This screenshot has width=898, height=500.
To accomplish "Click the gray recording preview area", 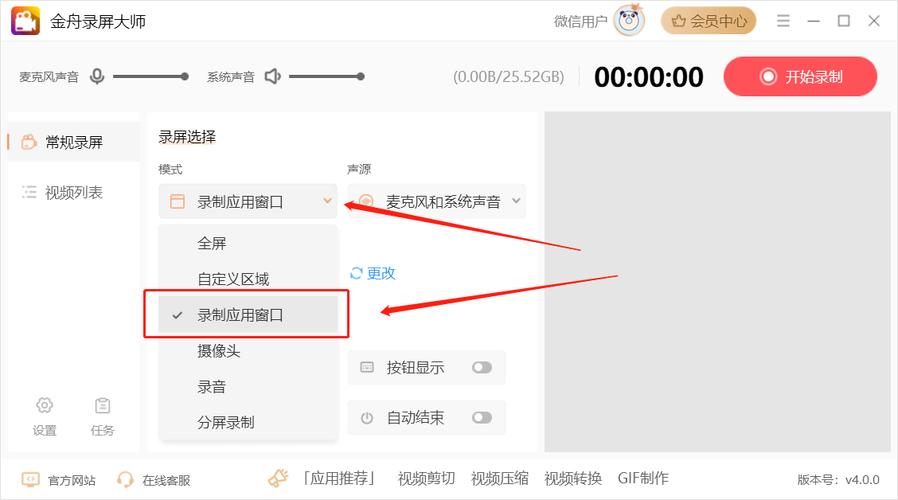I will point(717,282).
